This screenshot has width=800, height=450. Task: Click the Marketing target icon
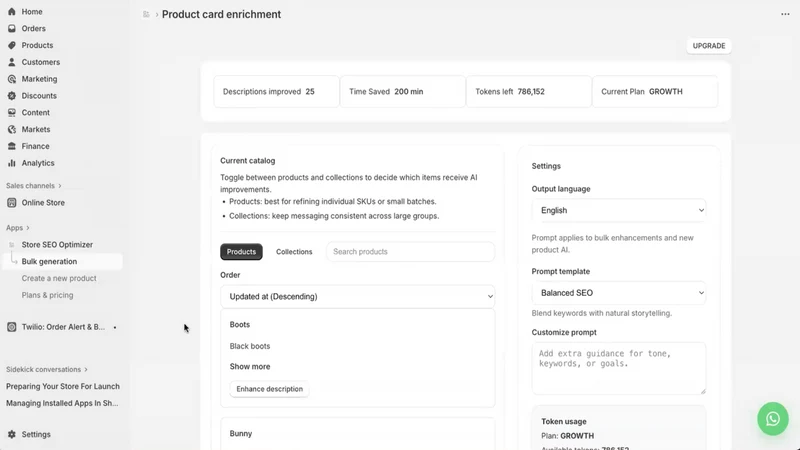pyautogui.click(x=12, y=79)
